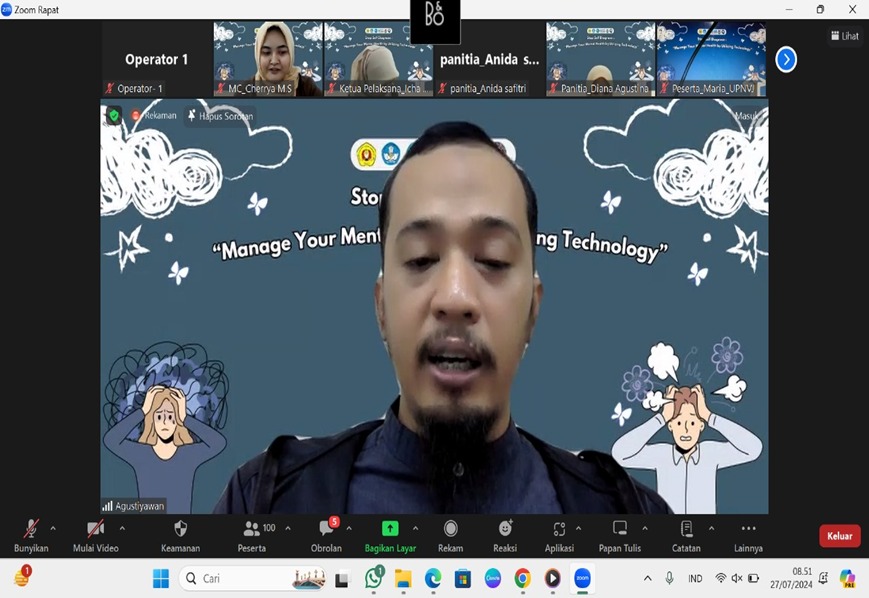Expand audio options arrow next to Bunyikan
The height and width of the screenshot is (598, 869).
pos(53,529)
